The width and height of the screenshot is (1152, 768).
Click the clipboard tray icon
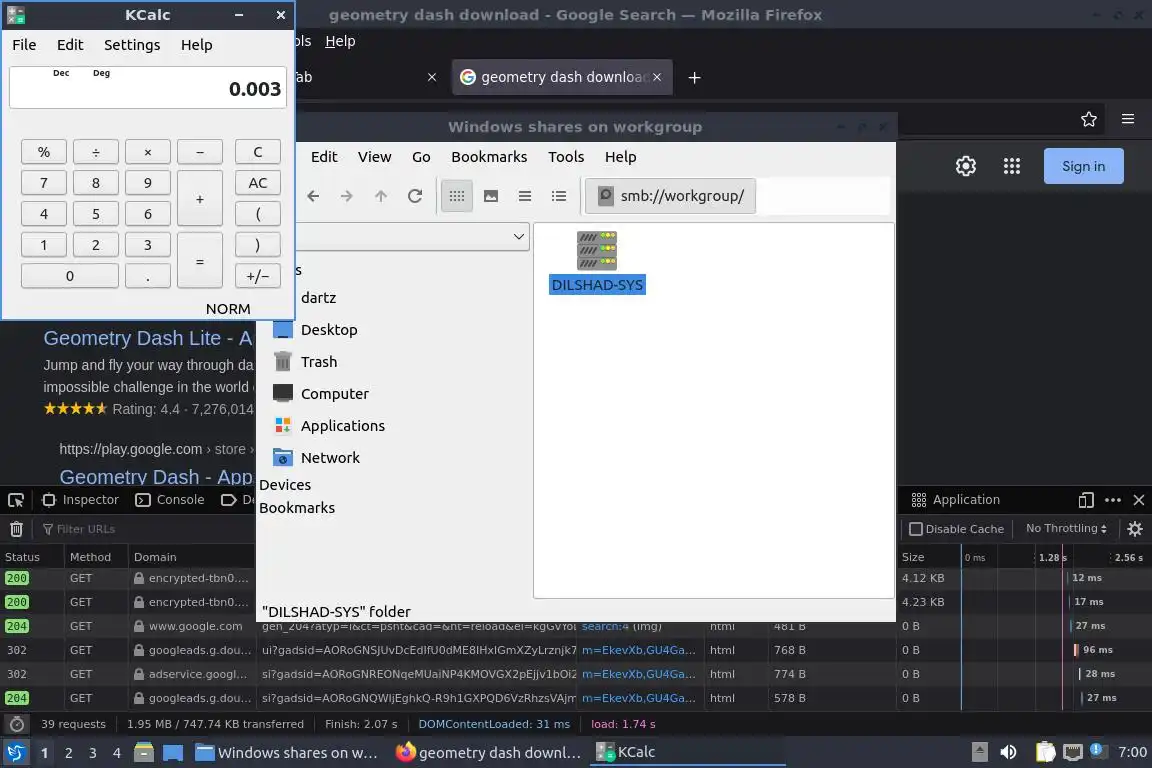pyautogui.click(x=1045, y=753)
